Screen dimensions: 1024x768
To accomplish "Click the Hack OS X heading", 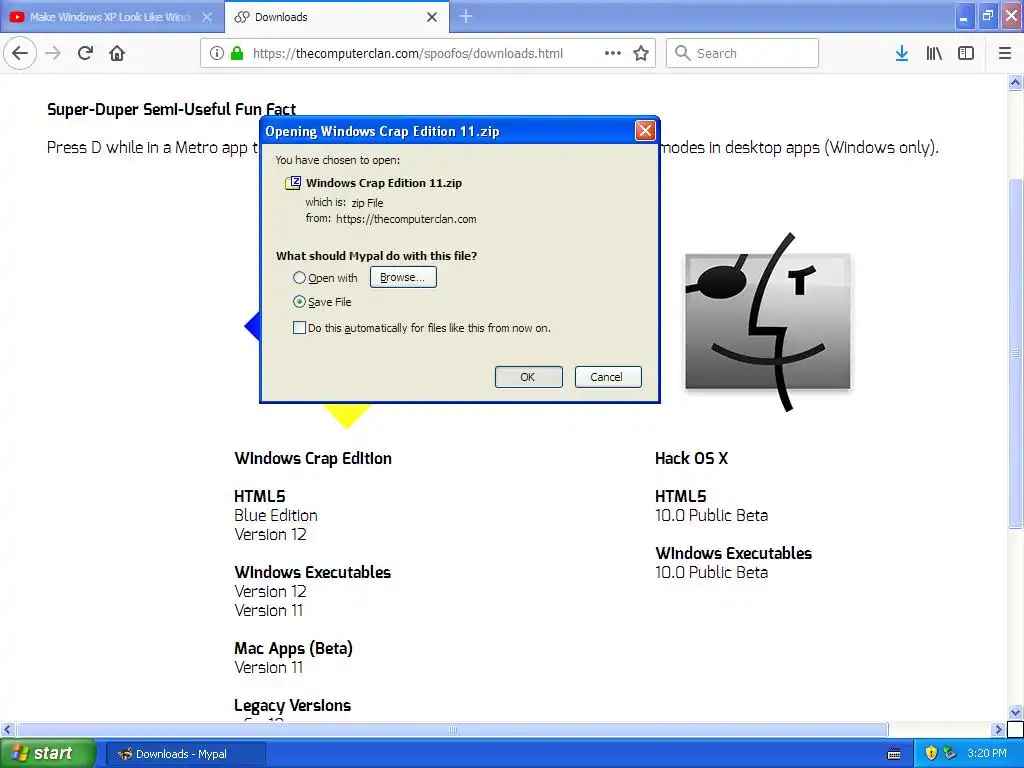I will click(x=691, y=458).
